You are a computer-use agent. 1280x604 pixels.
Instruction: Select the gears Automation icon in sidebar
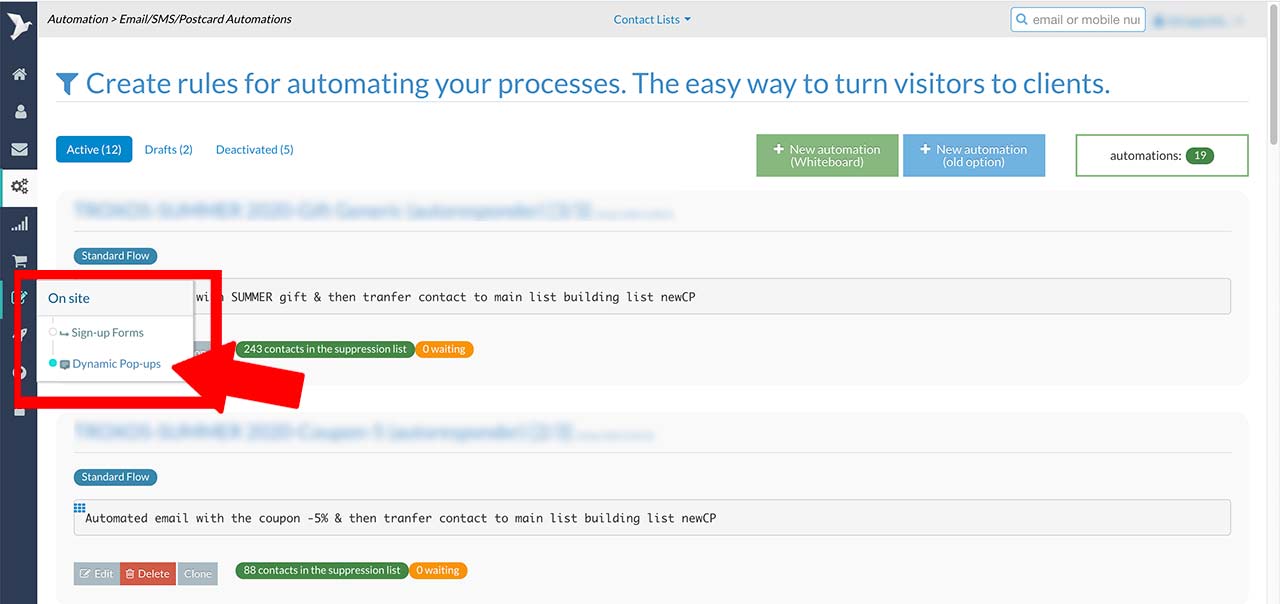(x=19, y=187)
